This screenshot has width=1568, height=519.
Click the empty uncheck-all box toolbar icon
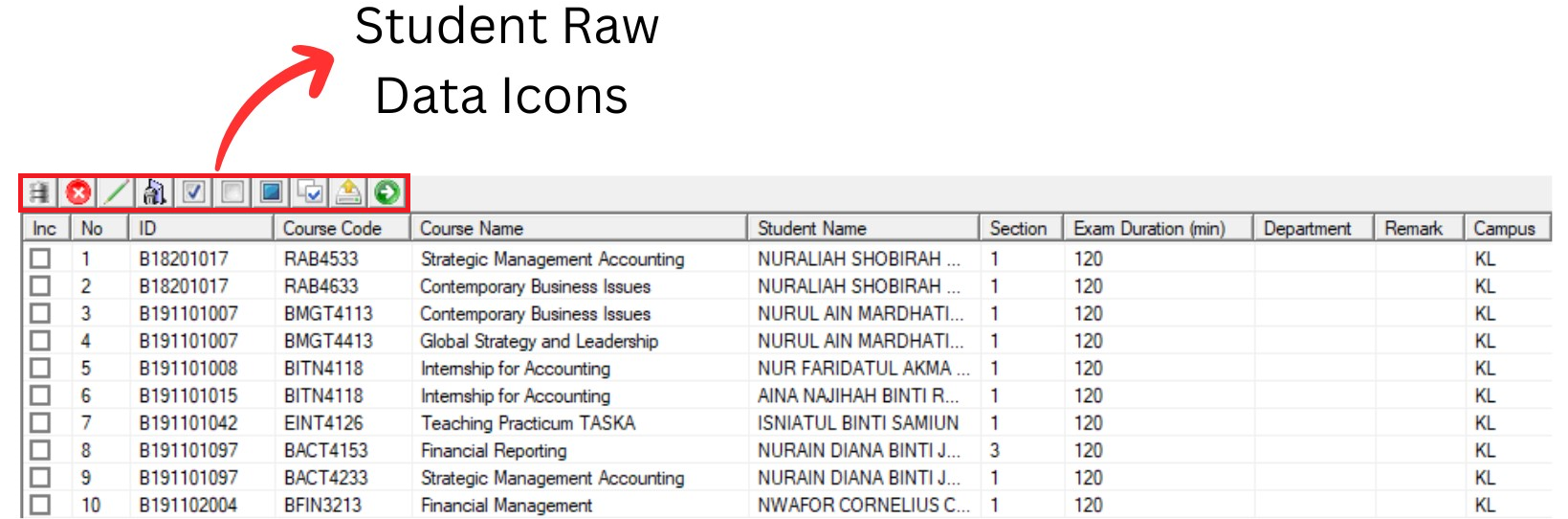[x=232, y=192]
